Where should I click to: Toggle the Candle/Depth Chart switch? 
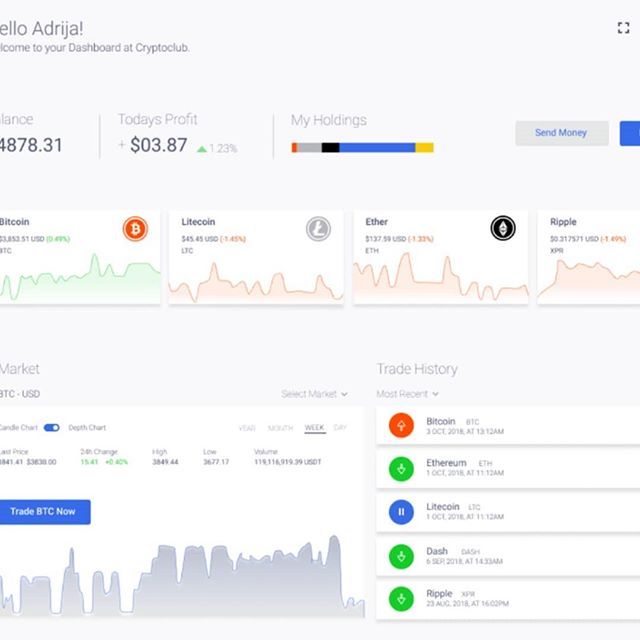point(52,427)
